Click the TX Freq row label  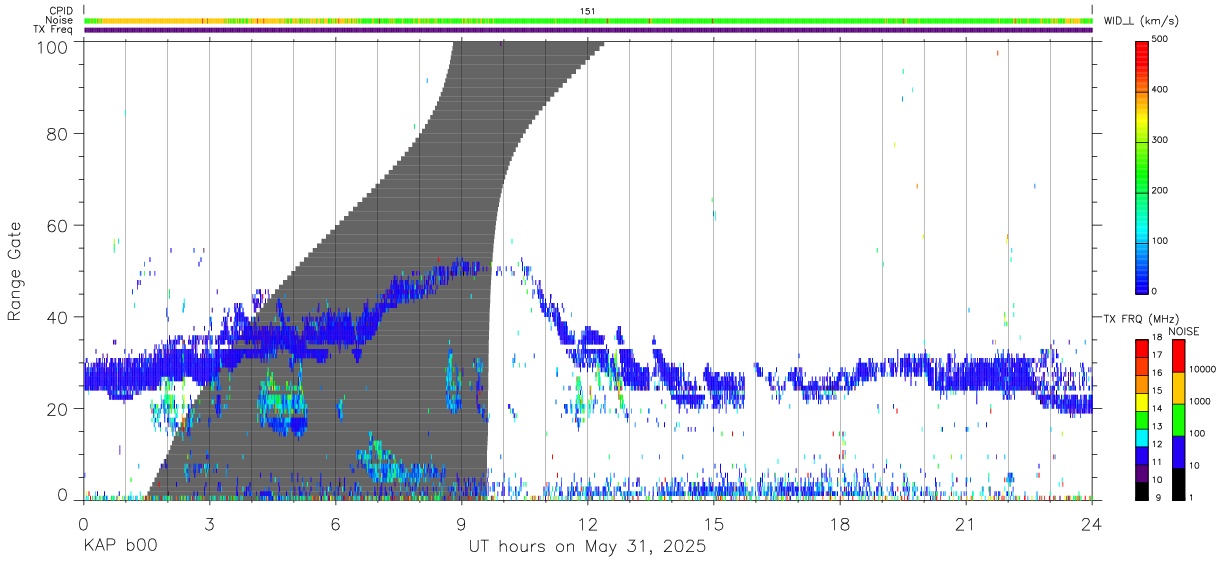click(54, 30)
